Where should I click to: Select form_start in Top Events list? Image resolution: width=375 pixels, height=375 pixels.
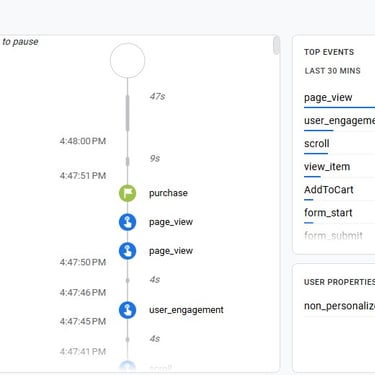tap(328, 213)
